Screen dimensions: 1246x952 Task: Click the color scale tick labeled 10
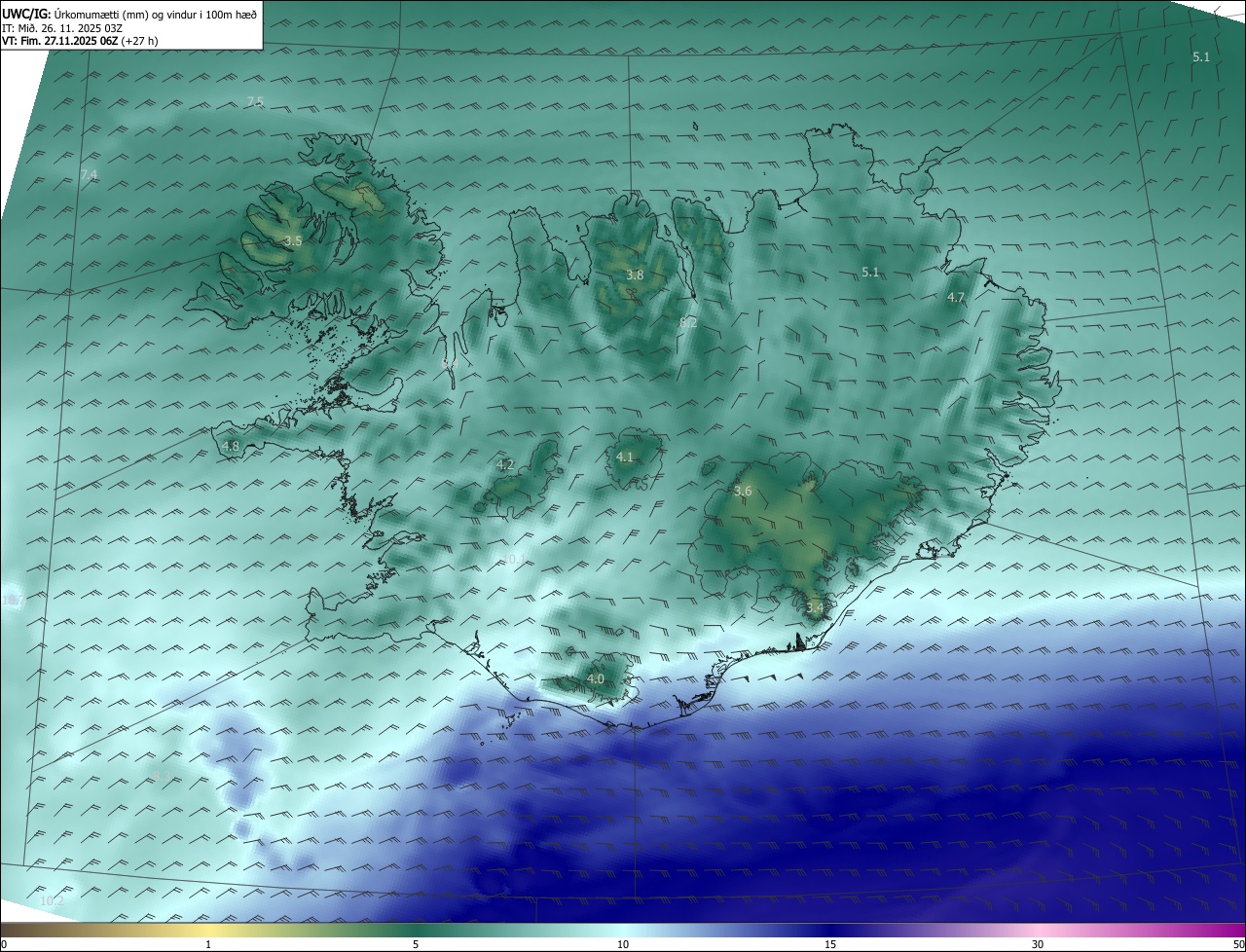(623, 944)
